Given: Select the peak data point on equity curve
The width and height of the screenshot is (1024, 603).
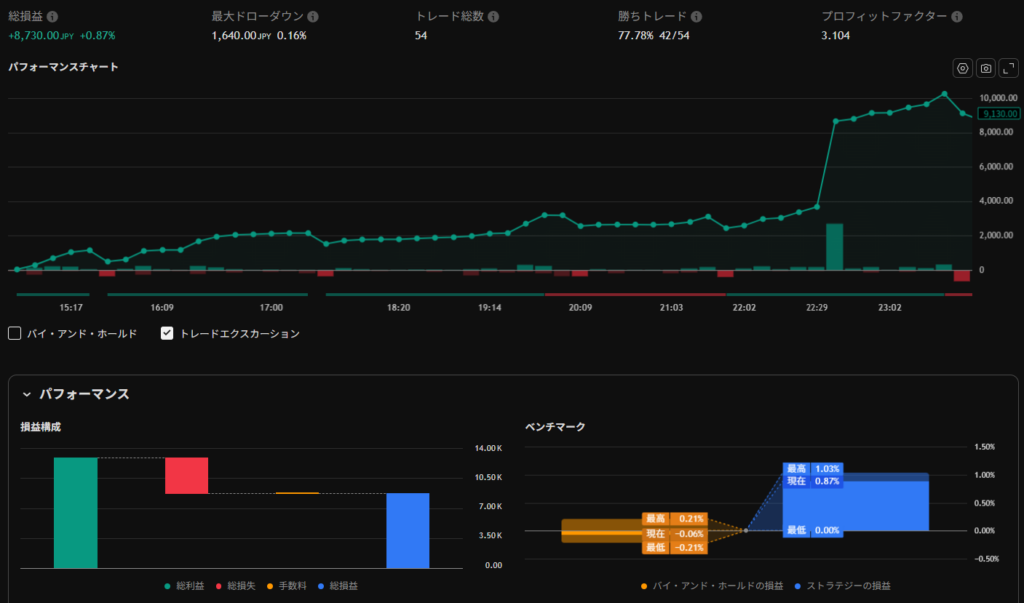Looking at the screenshot, I should [x=944, y=94].
